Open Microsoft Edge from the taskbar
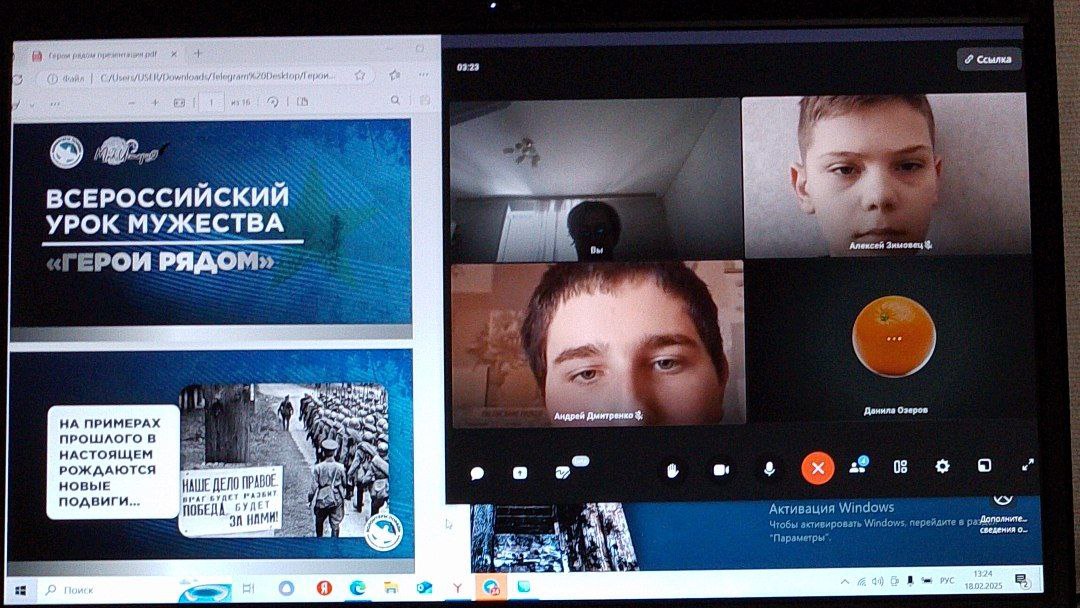 point(357,588)
